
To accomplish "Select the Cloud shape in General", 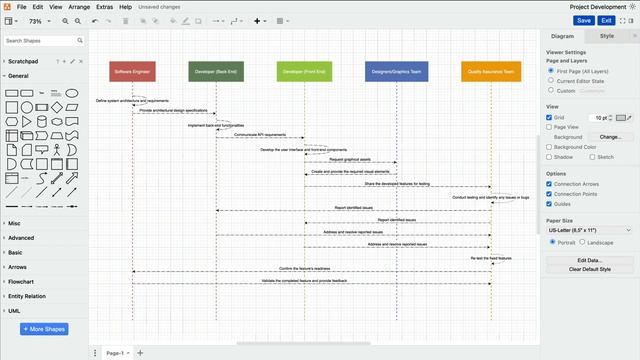I will point(57,122).
